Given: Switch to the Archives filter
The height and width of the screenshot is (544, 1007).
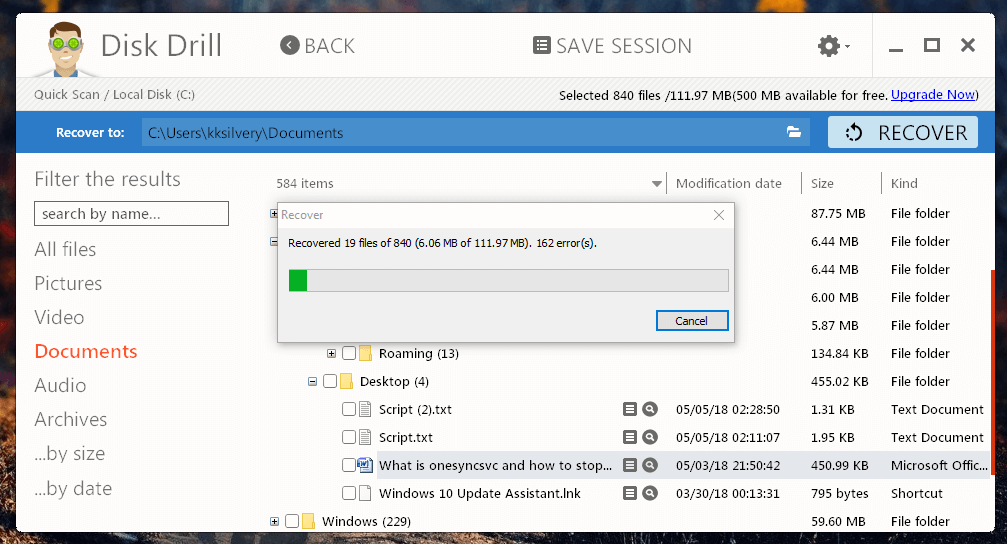Looking at the screenshot, I should click(x=70, y=419).
